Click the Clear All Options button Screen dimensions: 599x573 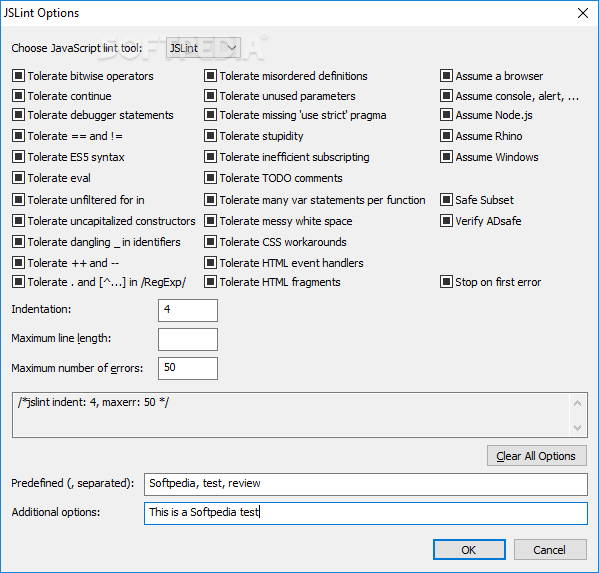(x=537, y=456)
